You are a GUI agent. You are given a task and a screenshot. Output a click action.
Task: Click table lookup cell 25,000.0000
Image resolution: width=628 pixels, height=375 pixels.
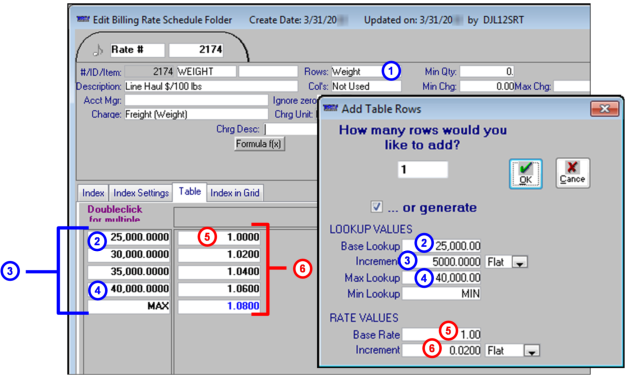click(129, 237)
